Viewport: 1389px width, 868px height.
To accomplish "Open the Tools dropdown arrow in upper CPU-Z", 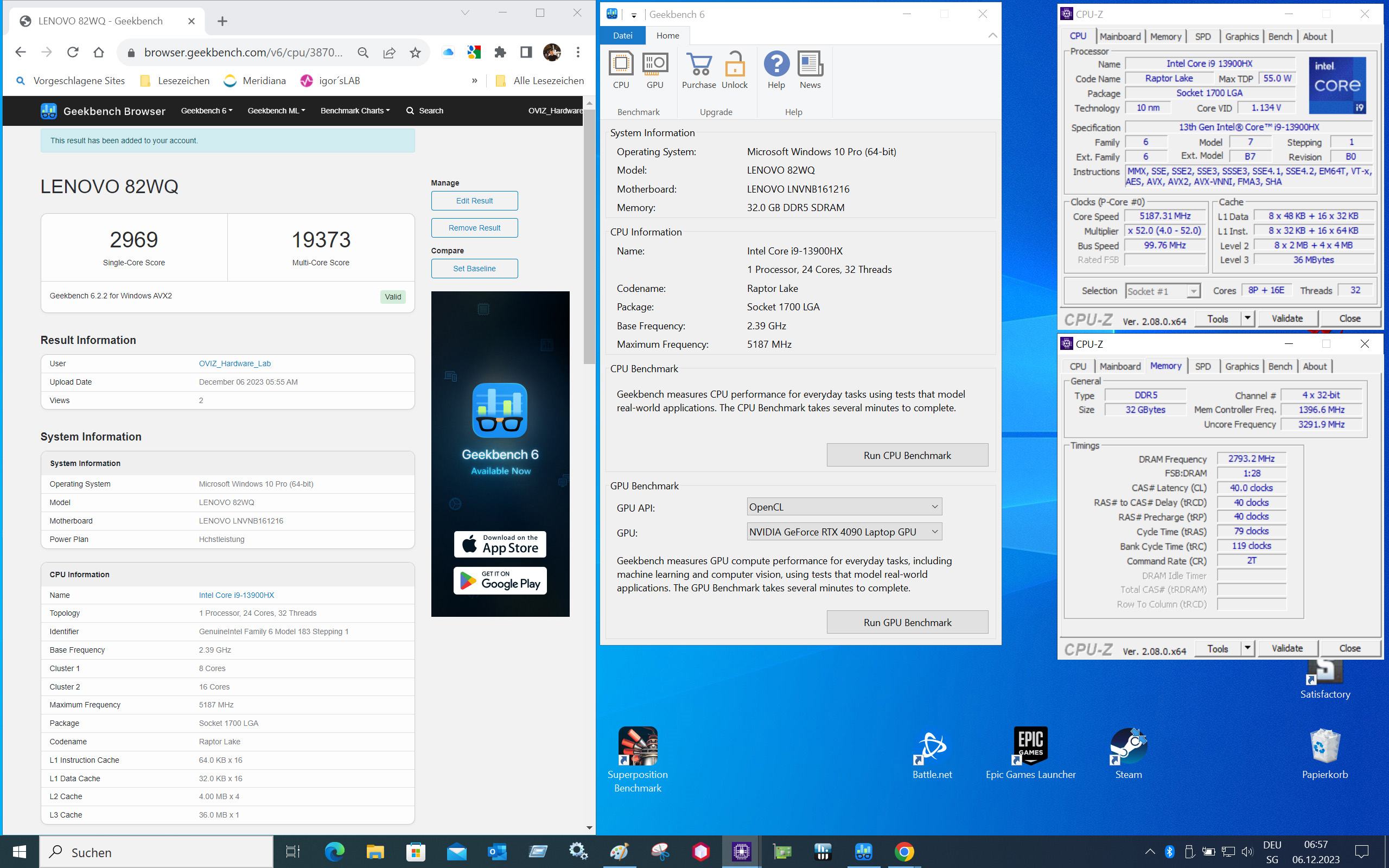I will tap(1247, 318).
